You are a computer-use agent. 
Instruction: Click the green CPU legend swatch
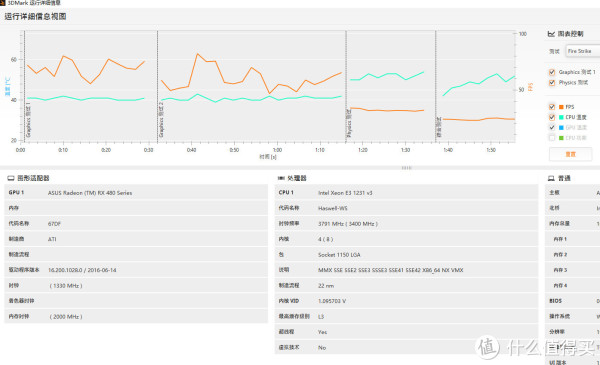pyautogui.click(x=561, y=138)
